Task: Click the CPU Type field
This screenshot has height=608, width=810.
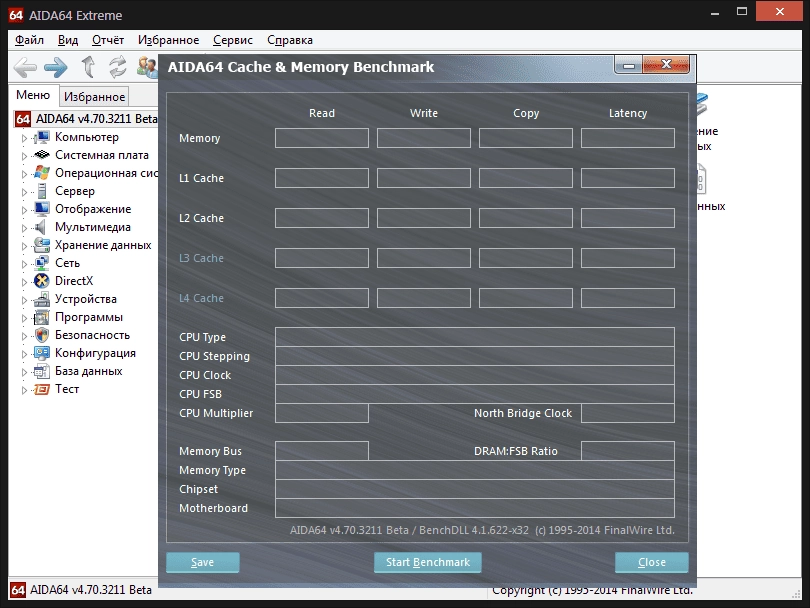Action: tap(475, 337)
